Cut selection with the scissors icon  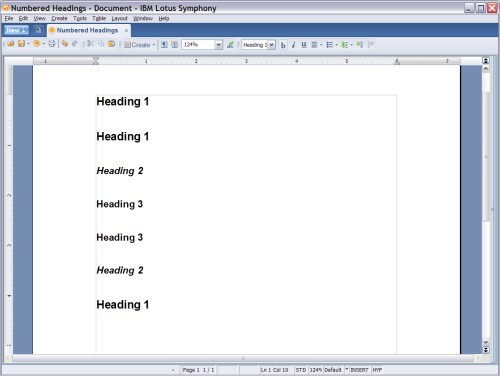coord(90,44)
